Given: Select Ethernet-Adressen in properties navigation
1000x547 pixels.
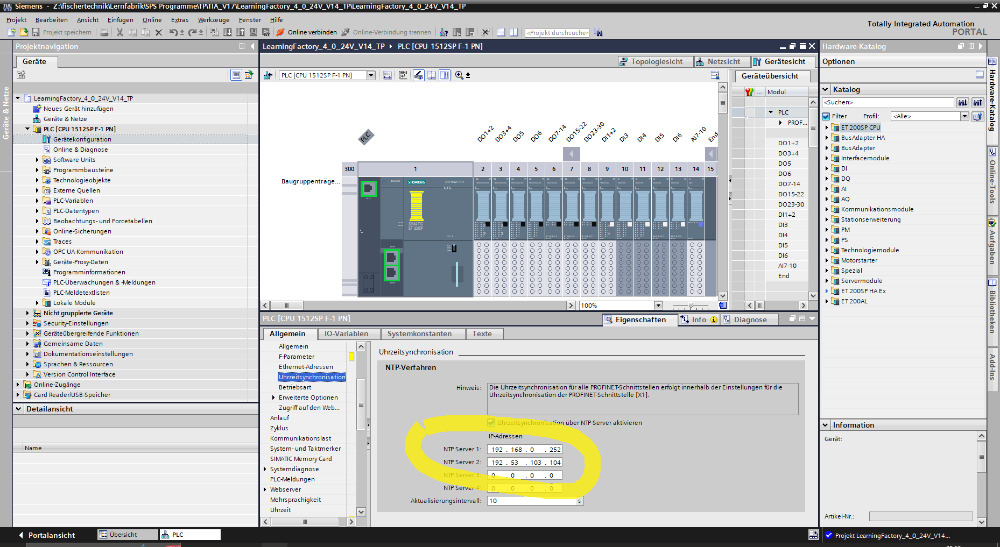Looking at the screenshot, I should pos(305,367).
